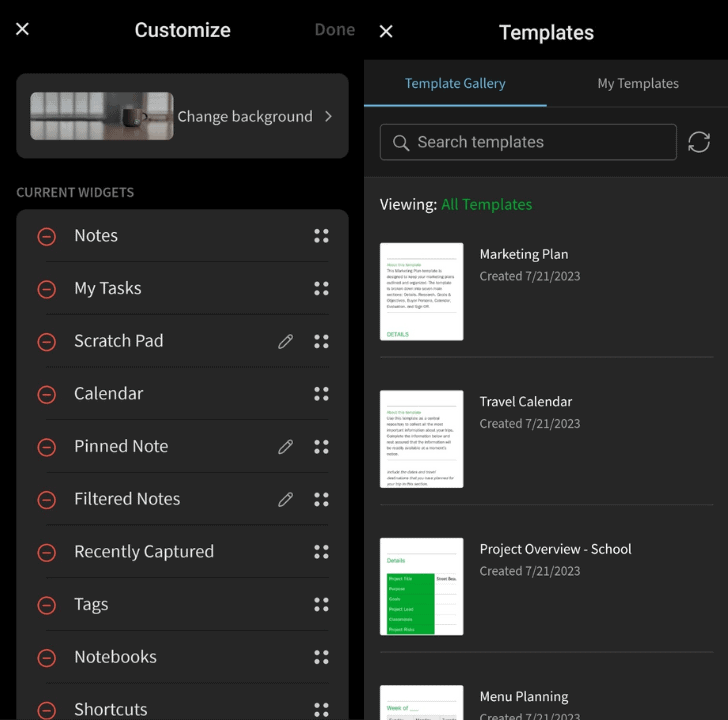Tap the Change background label
Viewport: 728px width, 720px height.
(245, 117)
